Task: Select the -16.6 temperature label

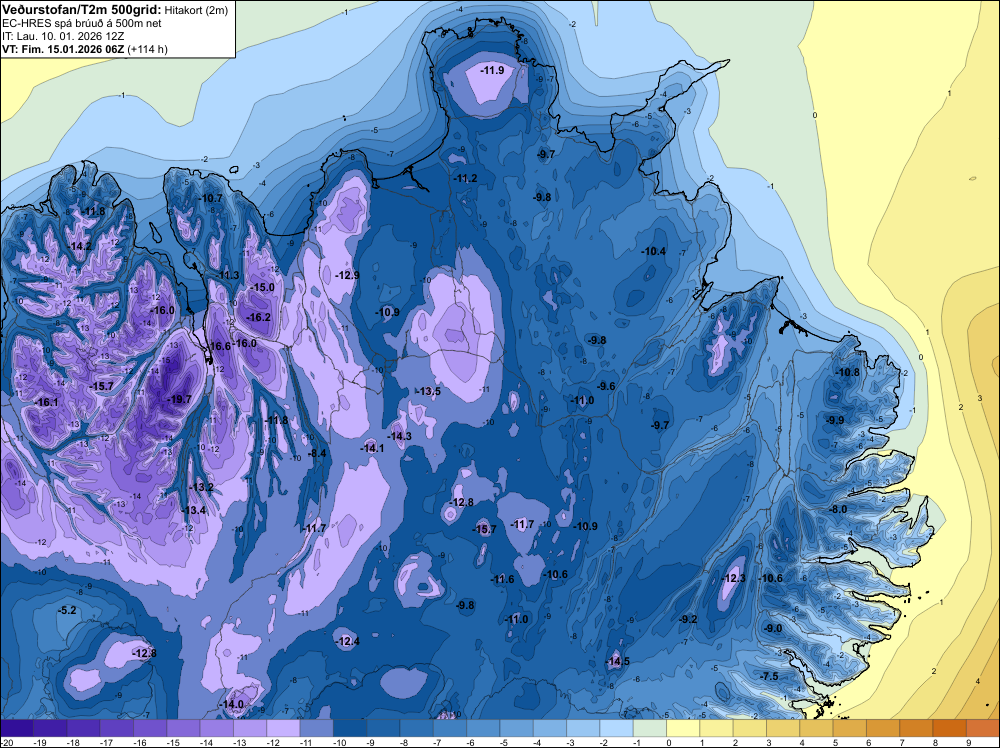Action: point(218,346)
